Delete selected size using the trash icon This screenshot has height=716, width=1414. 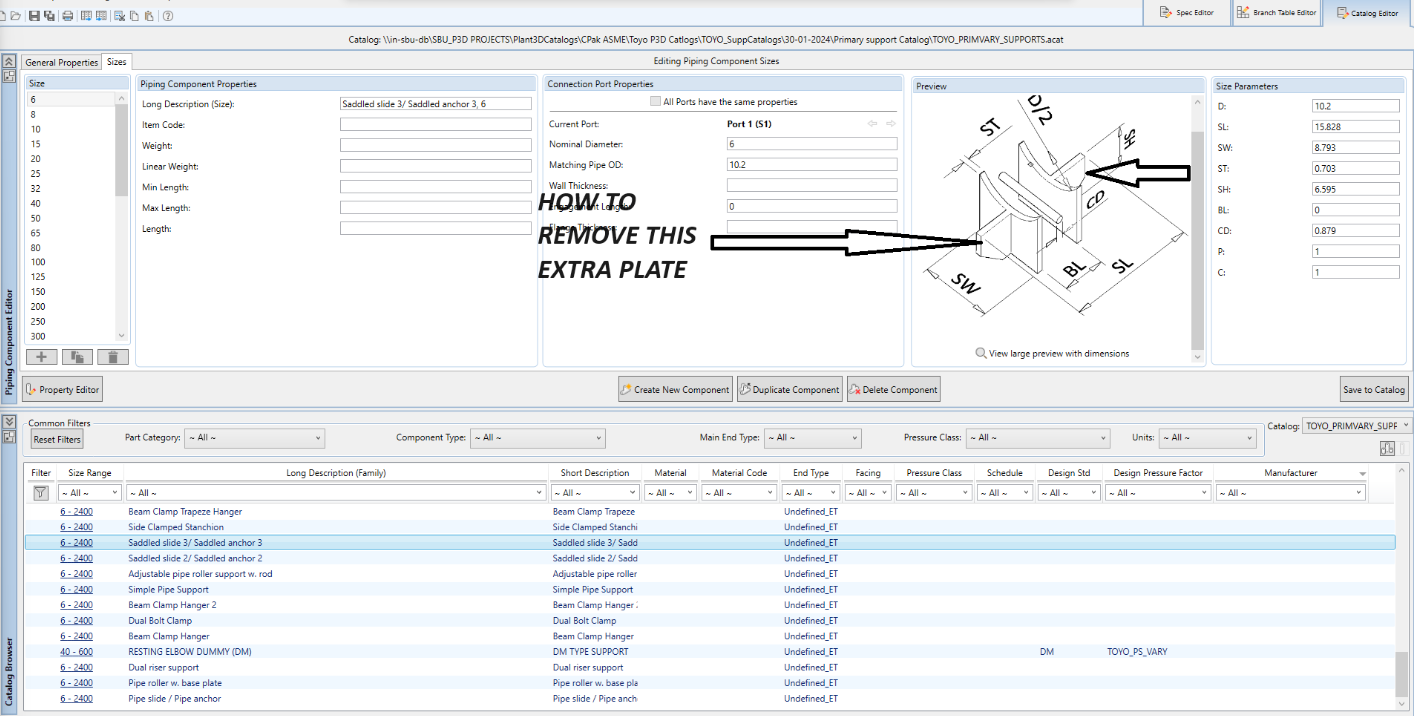coord(112,356)
